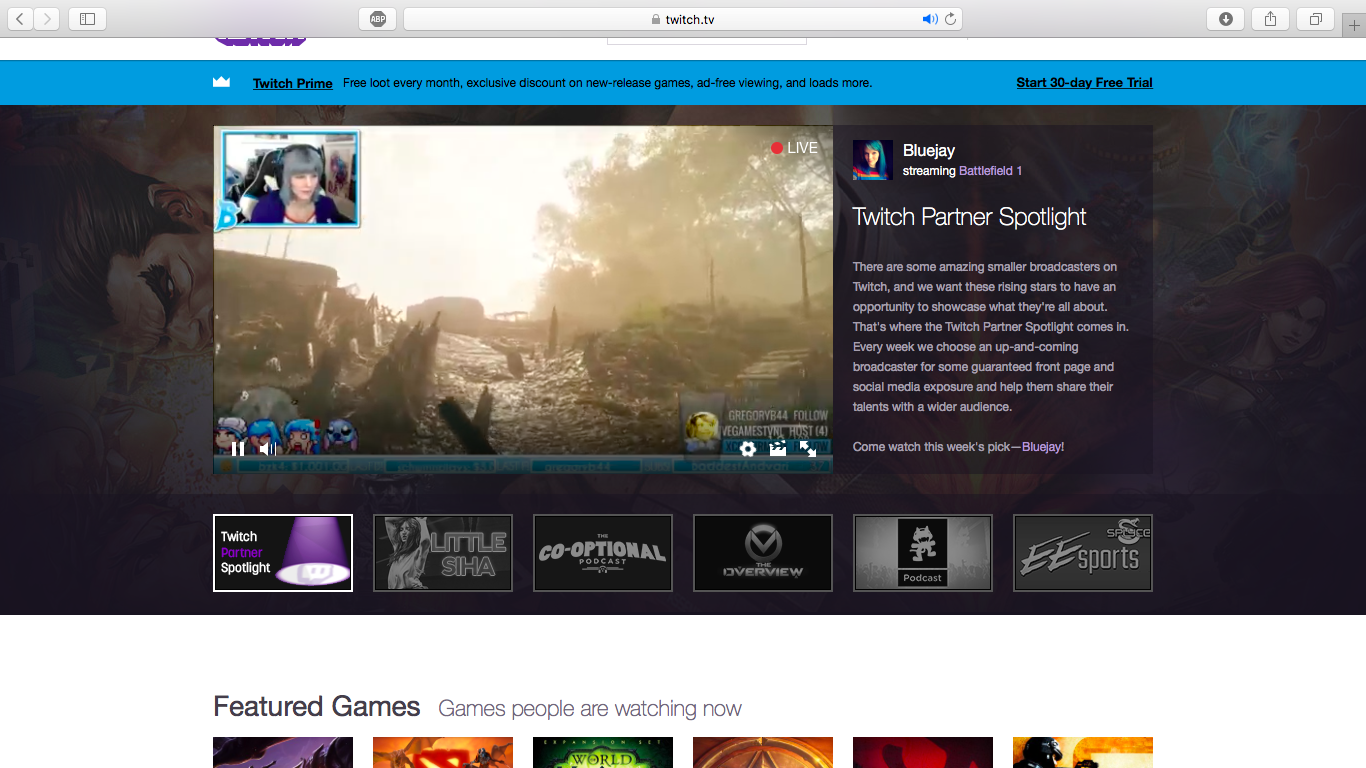Screen dimensions: 1366x768
Task: Select The Overview thumbnail
Action: tap(763, 553)
